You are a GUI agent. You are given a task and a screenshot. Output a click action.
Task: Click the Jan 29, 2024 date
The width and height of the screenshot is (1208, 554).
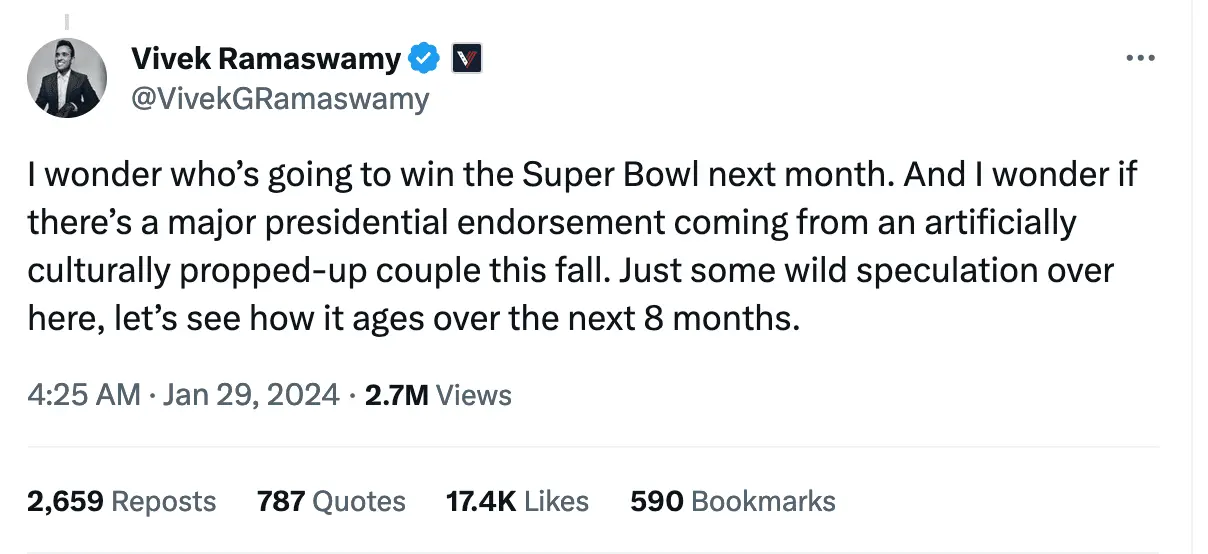[250, 395]
